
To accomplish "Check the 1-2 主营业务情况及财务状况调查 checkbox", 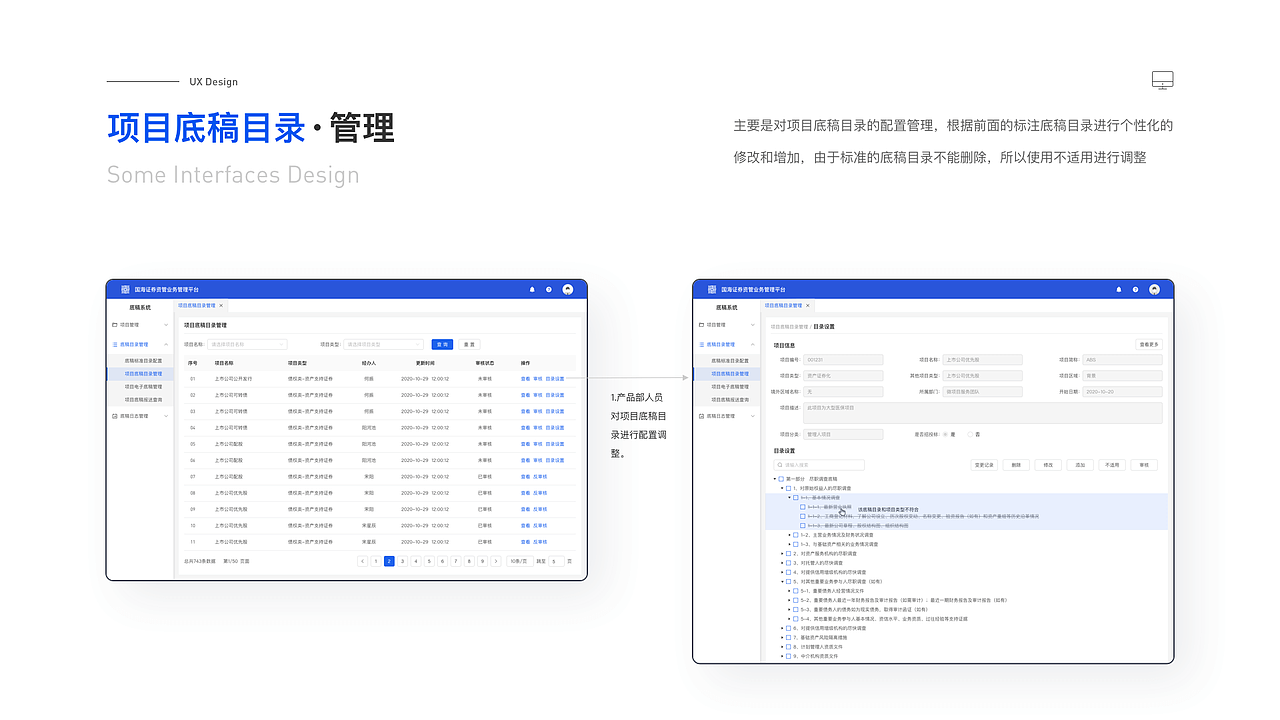I will pos(795,535).
